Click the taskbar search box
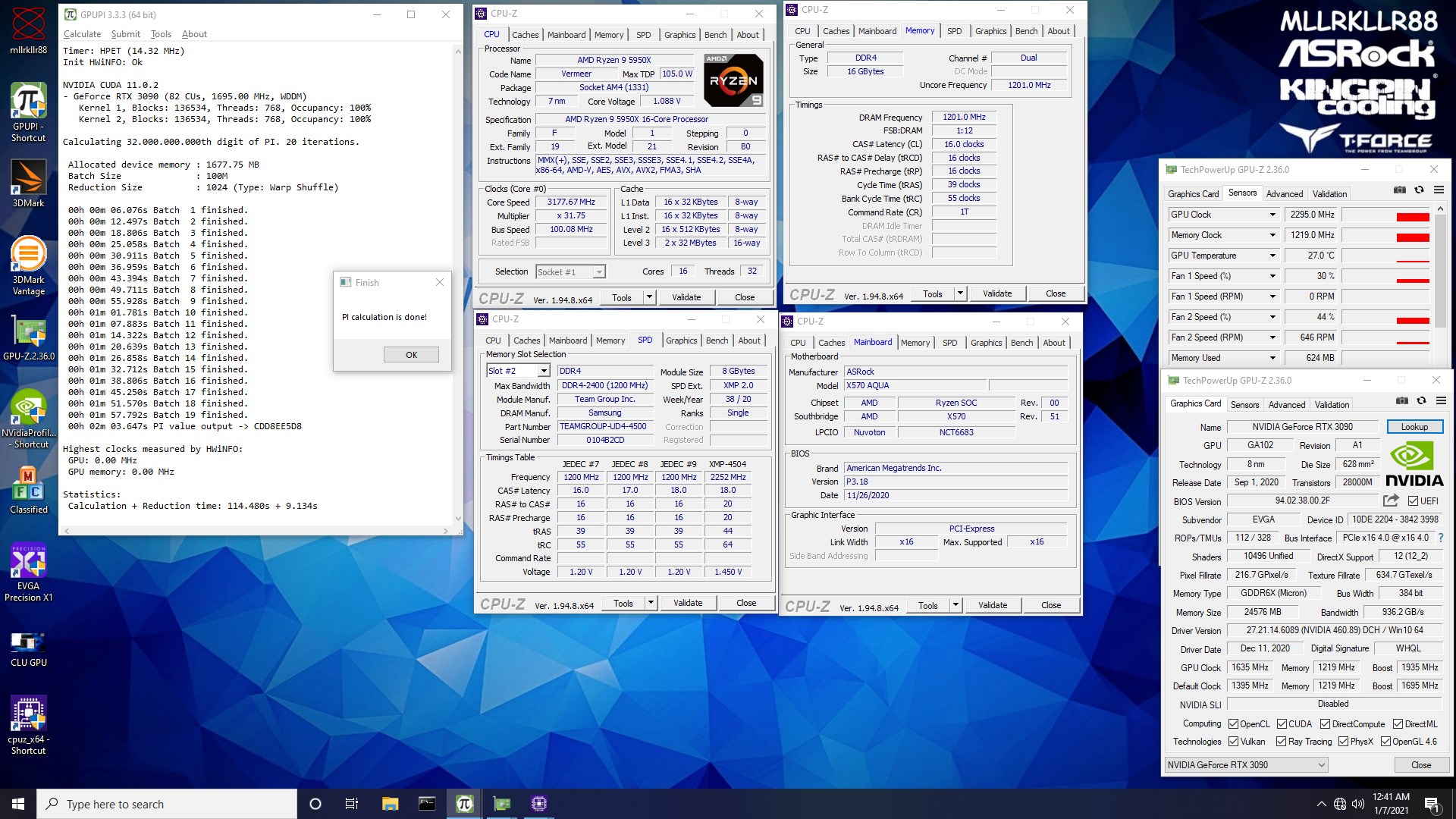Viewport: 1456px width, 819px height. [x=167, y=804]
